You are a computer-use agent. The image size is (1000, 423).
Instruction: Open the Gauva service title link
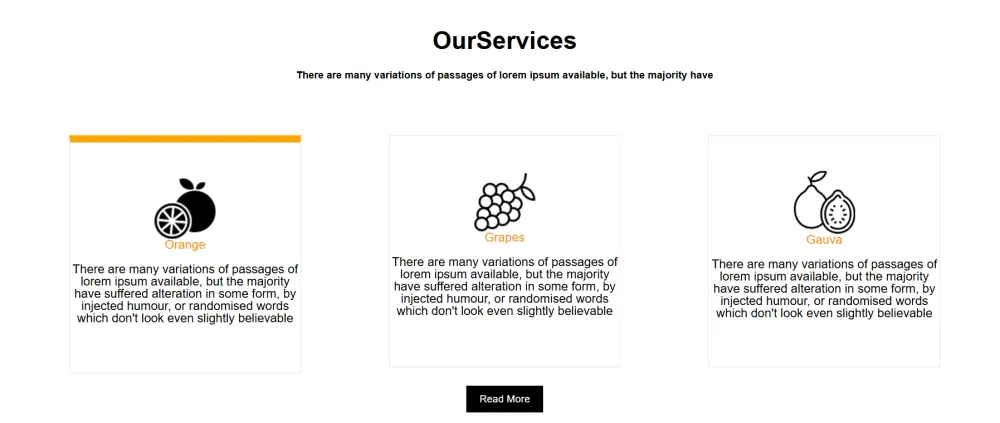[824, 240]
